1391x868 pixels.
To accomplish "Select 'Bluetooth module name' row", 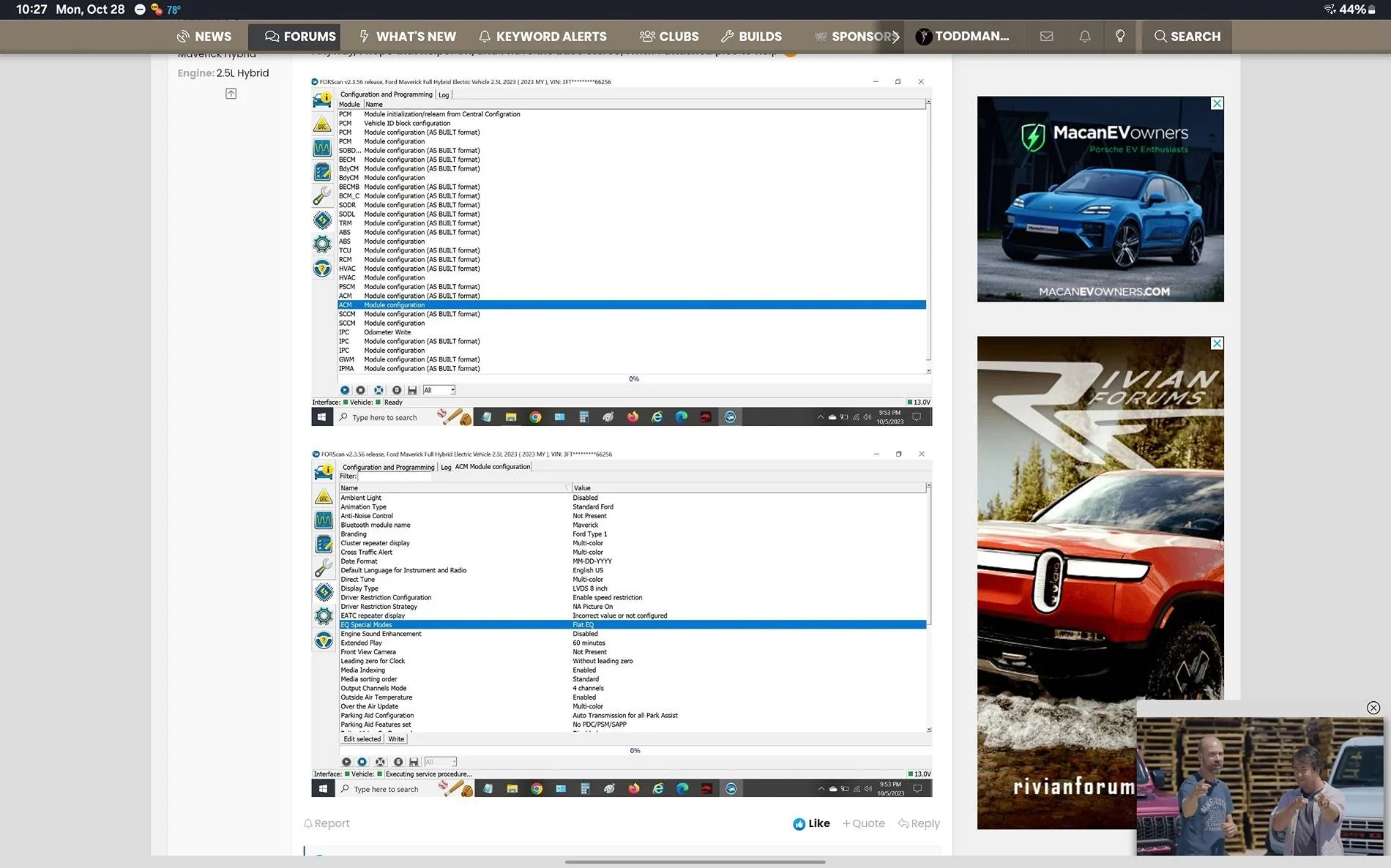I will pos(633,525).
